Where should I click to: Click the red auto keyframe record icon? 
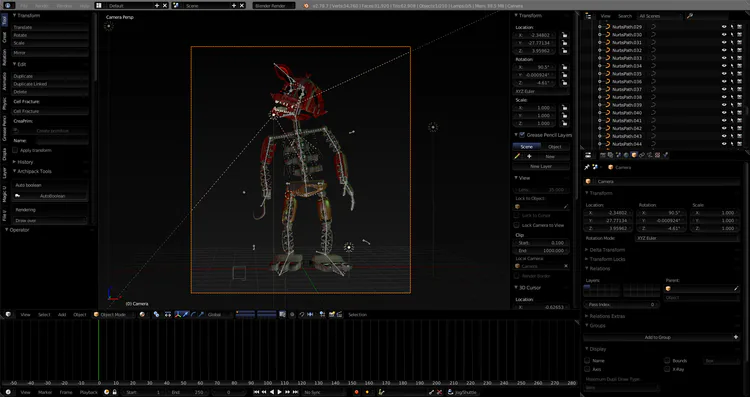pyautogui.click(x=356, y=392)
